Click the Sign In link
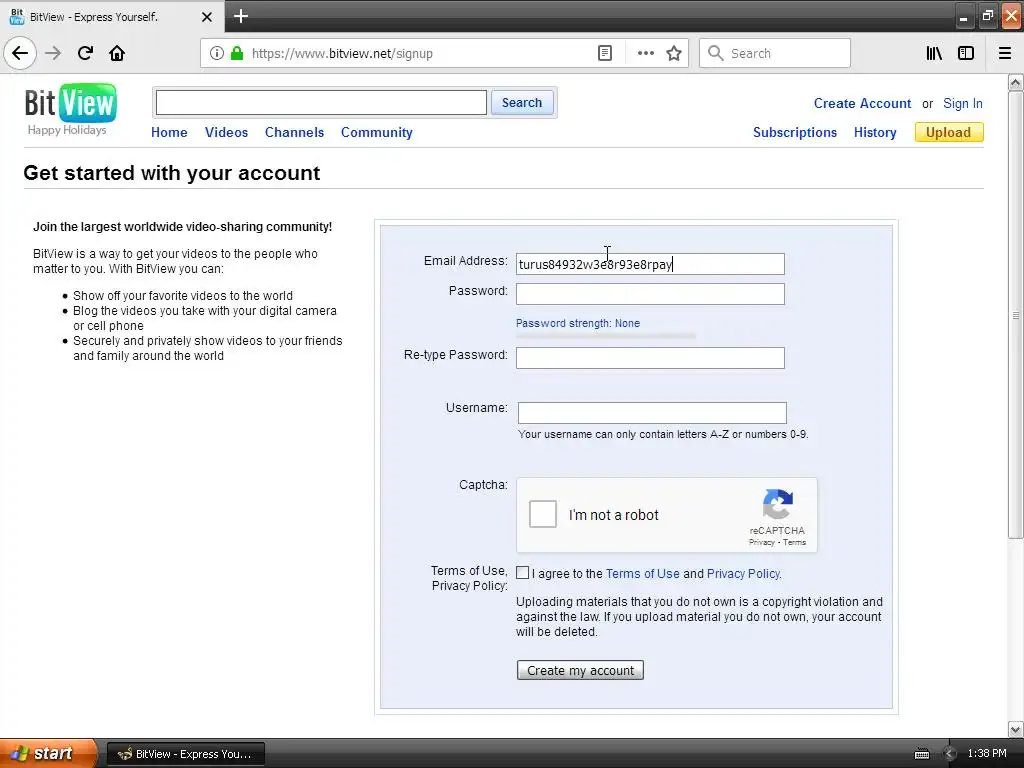 tap(963, 103)
